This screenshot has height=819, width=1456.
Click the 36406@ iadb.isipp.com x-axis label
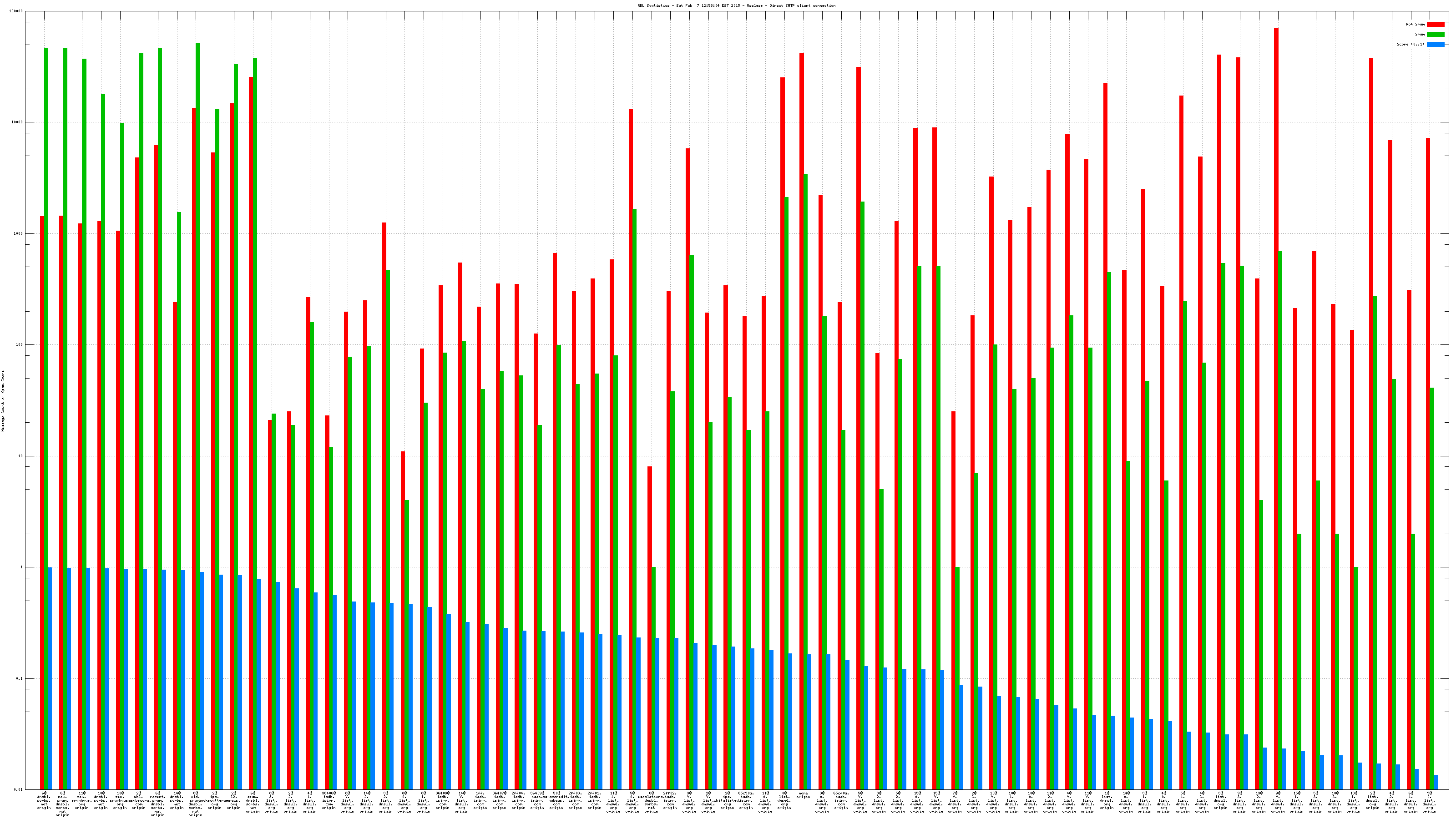click(329, 800)
